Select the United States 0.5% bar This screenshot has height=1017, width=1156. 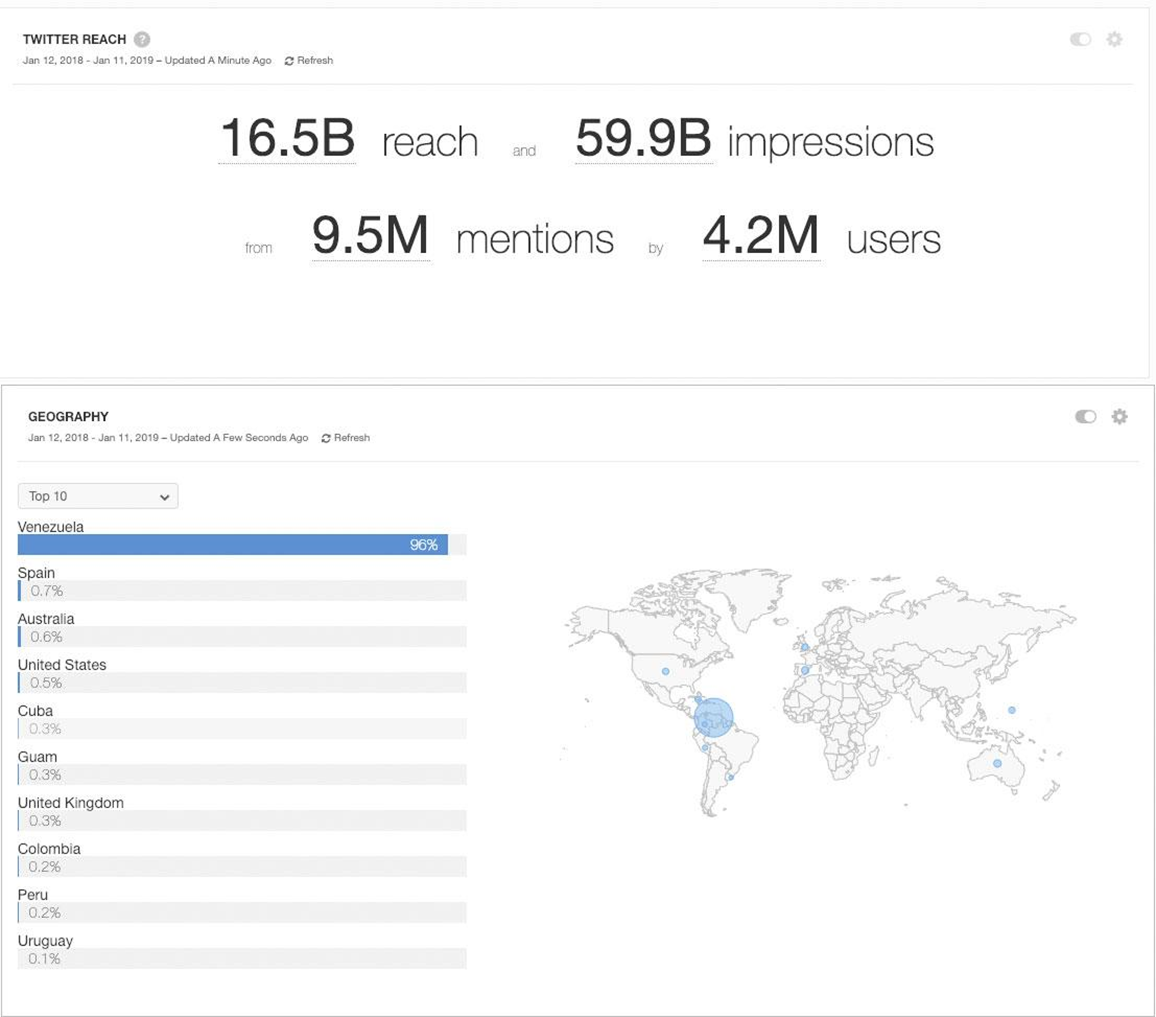pyautogui.click(x=242, y=683)
